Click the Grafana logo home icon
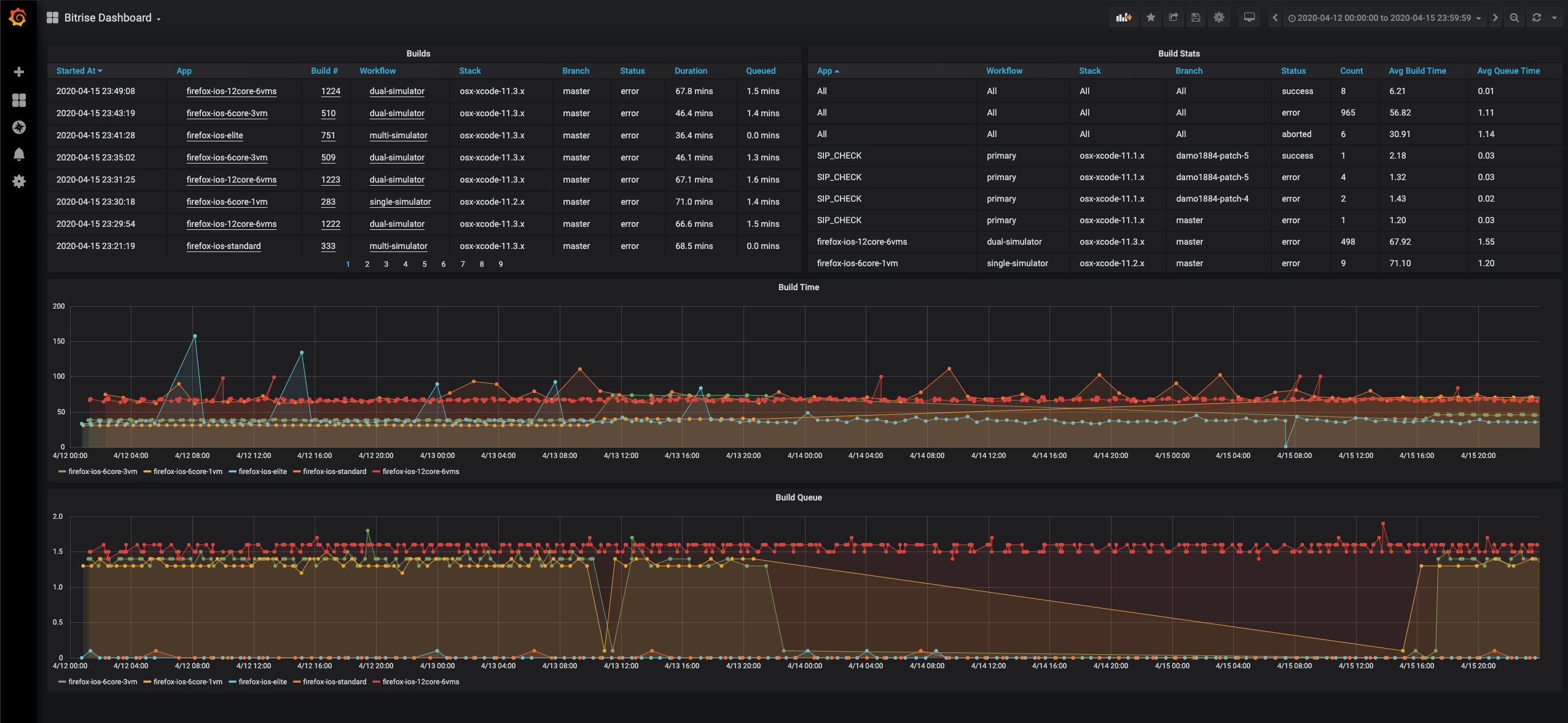The height and width of the screenshot is (723, 1568). 18,17
